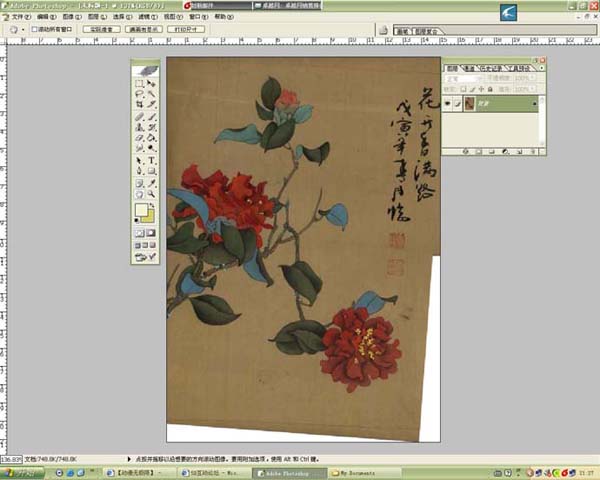Open the tool preset picker arrow
Screen dimensions: 600x480
tap(23, 30)
